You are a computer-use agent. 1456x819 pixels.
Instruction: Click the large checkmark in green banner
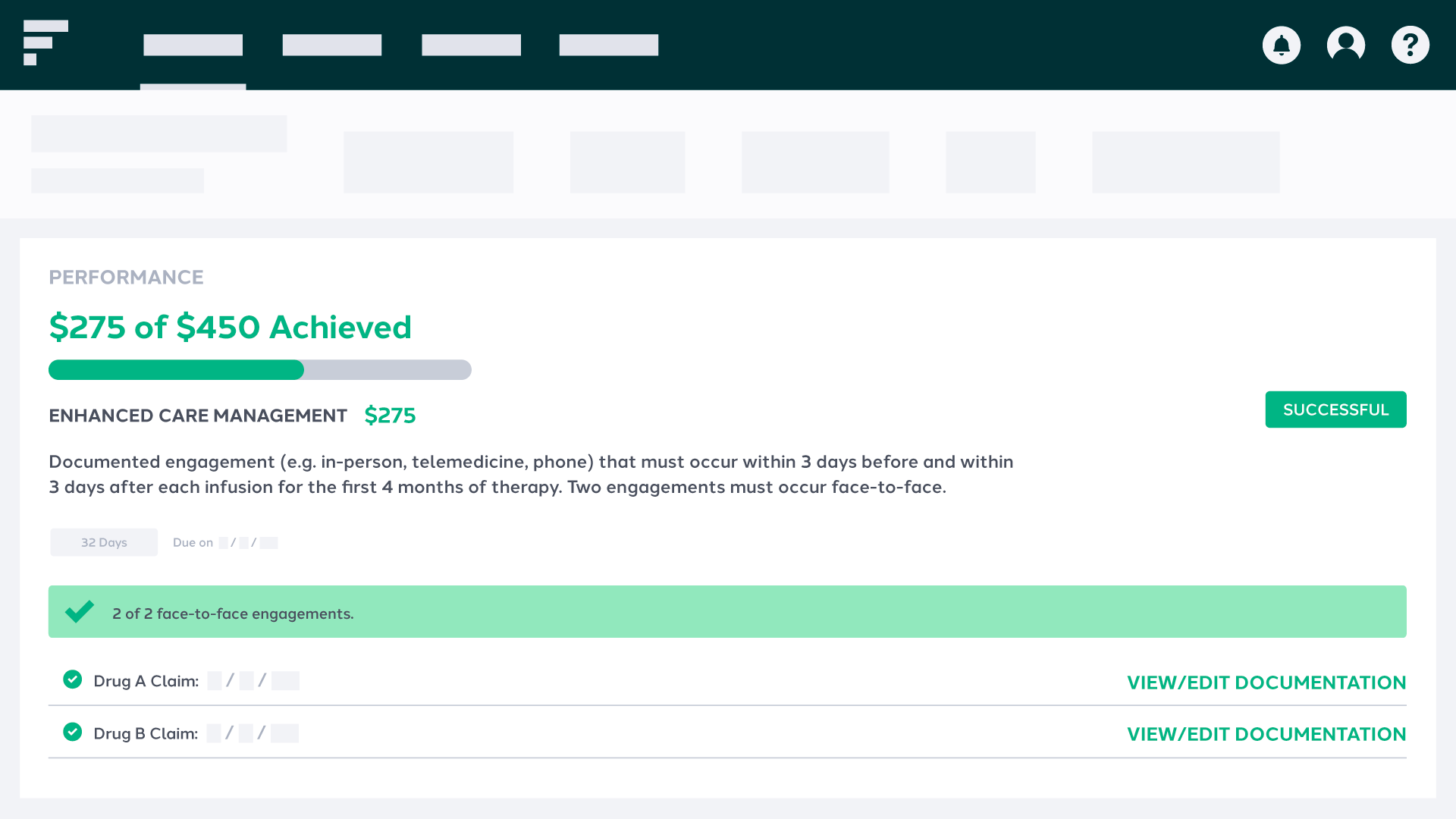point(80,611)
